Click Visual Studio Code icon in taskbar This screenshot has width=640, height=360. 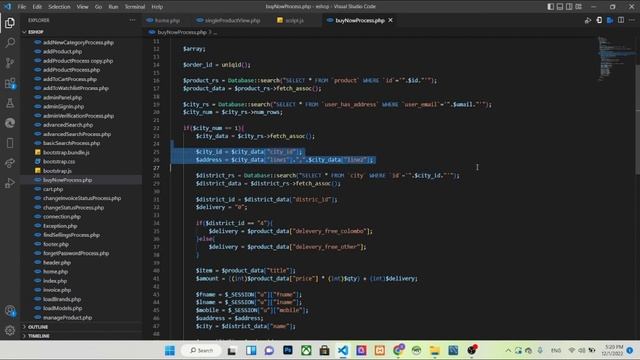click(343, 350)
